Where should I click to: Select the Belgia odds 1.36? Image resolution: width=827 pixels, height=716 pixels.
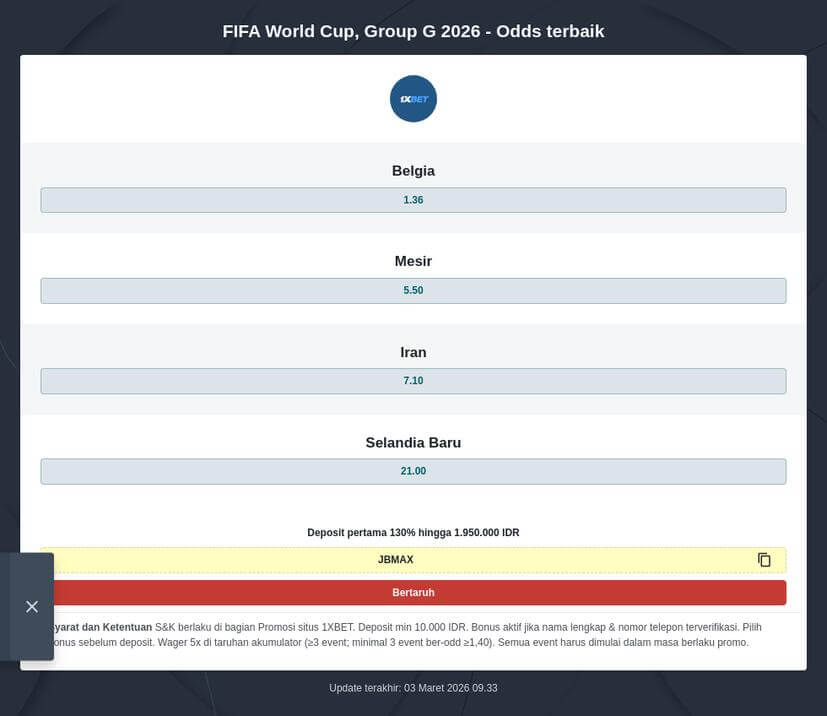pos(413,199)
